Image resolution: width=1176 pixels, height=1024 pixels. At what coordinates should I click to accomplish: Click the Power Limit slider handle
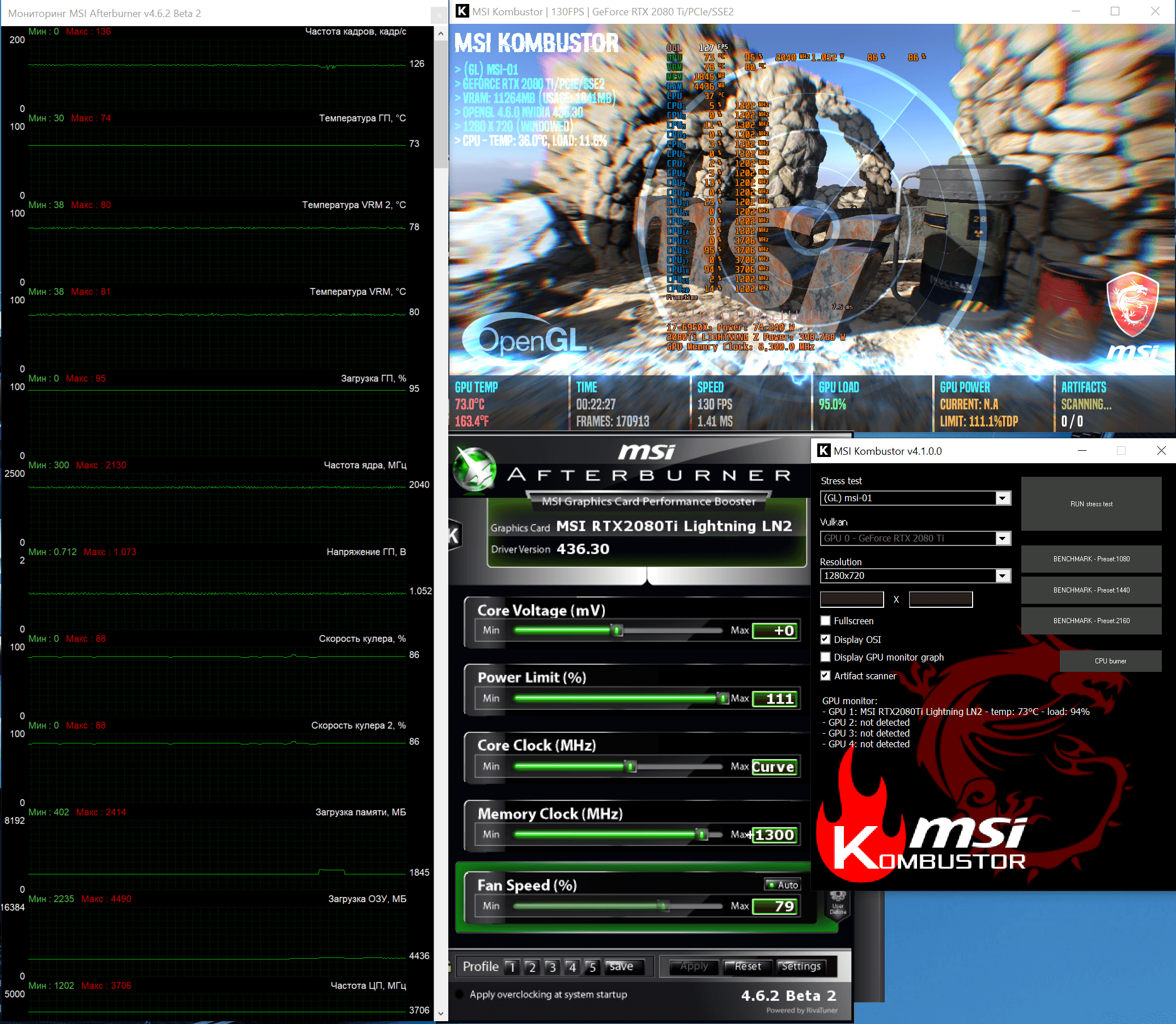723,699
